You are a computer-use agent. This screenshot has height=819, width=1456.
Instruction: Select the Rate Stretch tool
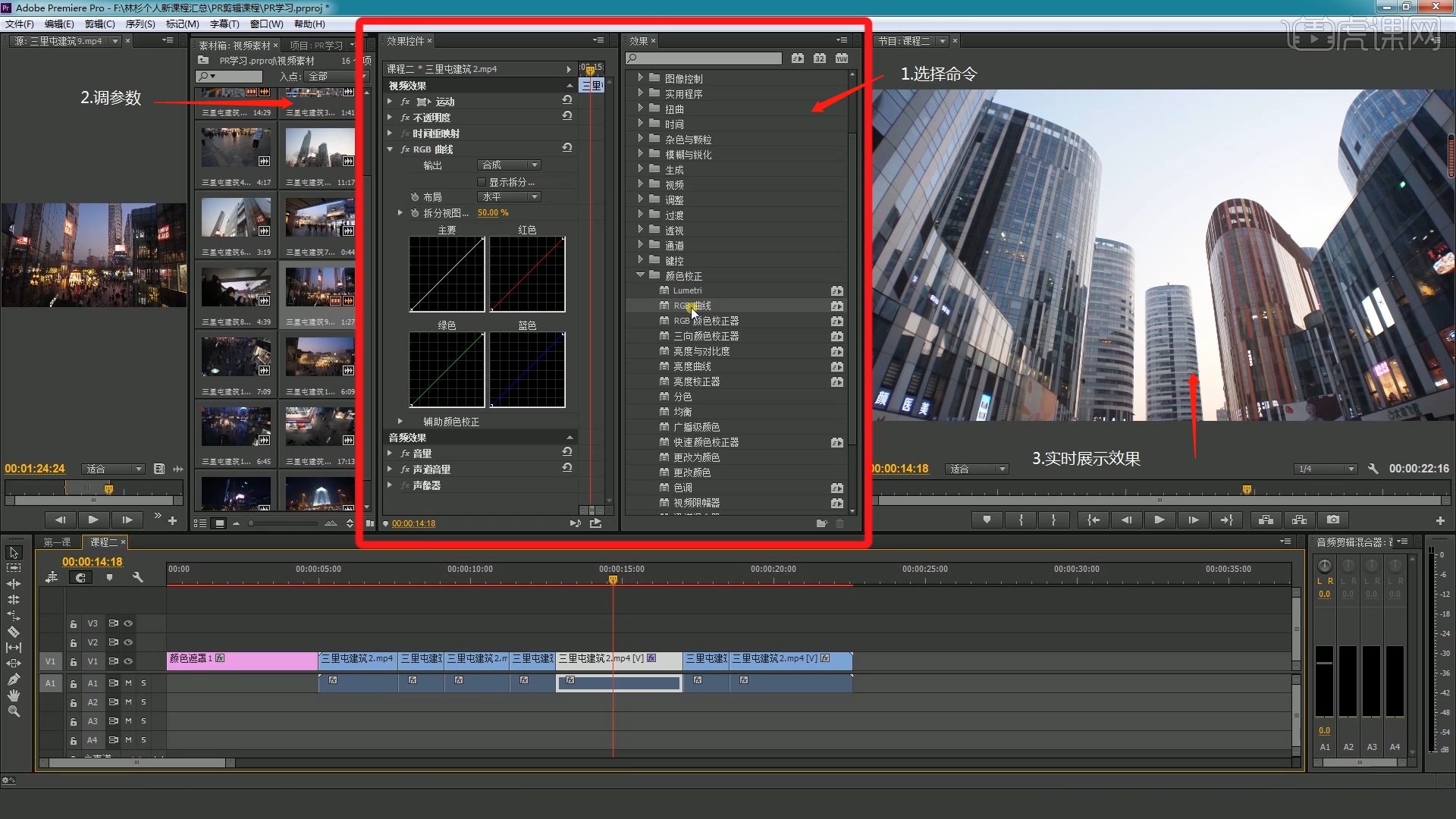point(14,616)
